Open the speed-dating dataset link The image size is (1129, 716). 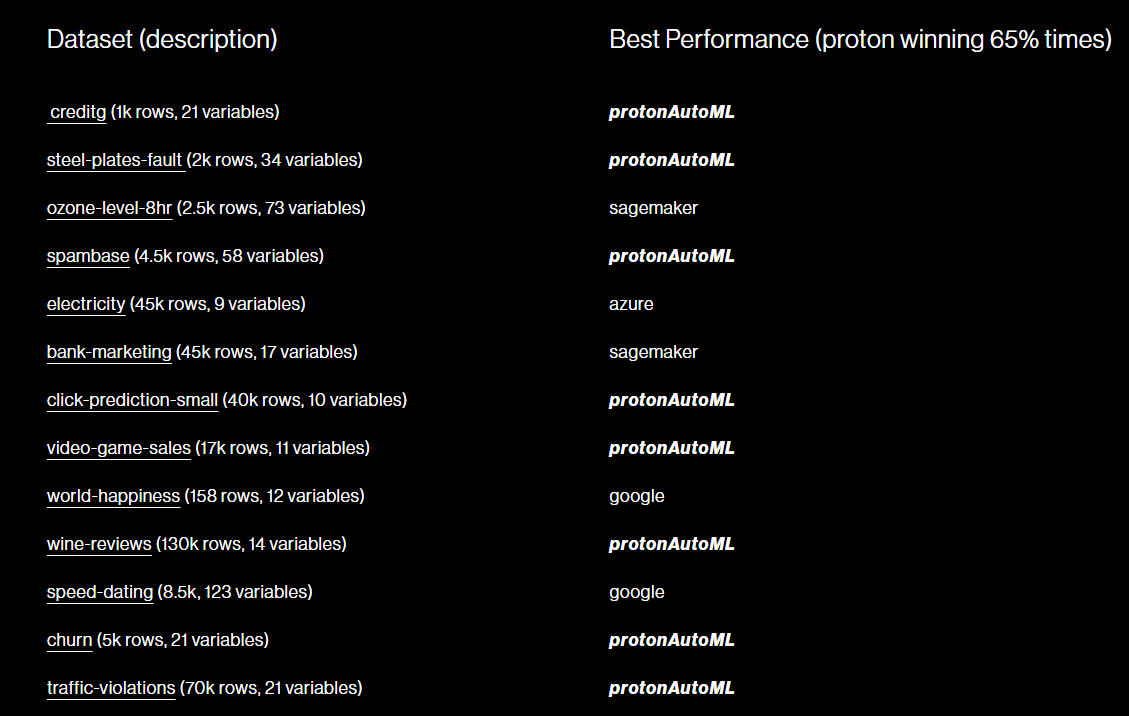[x=100, y=592]
